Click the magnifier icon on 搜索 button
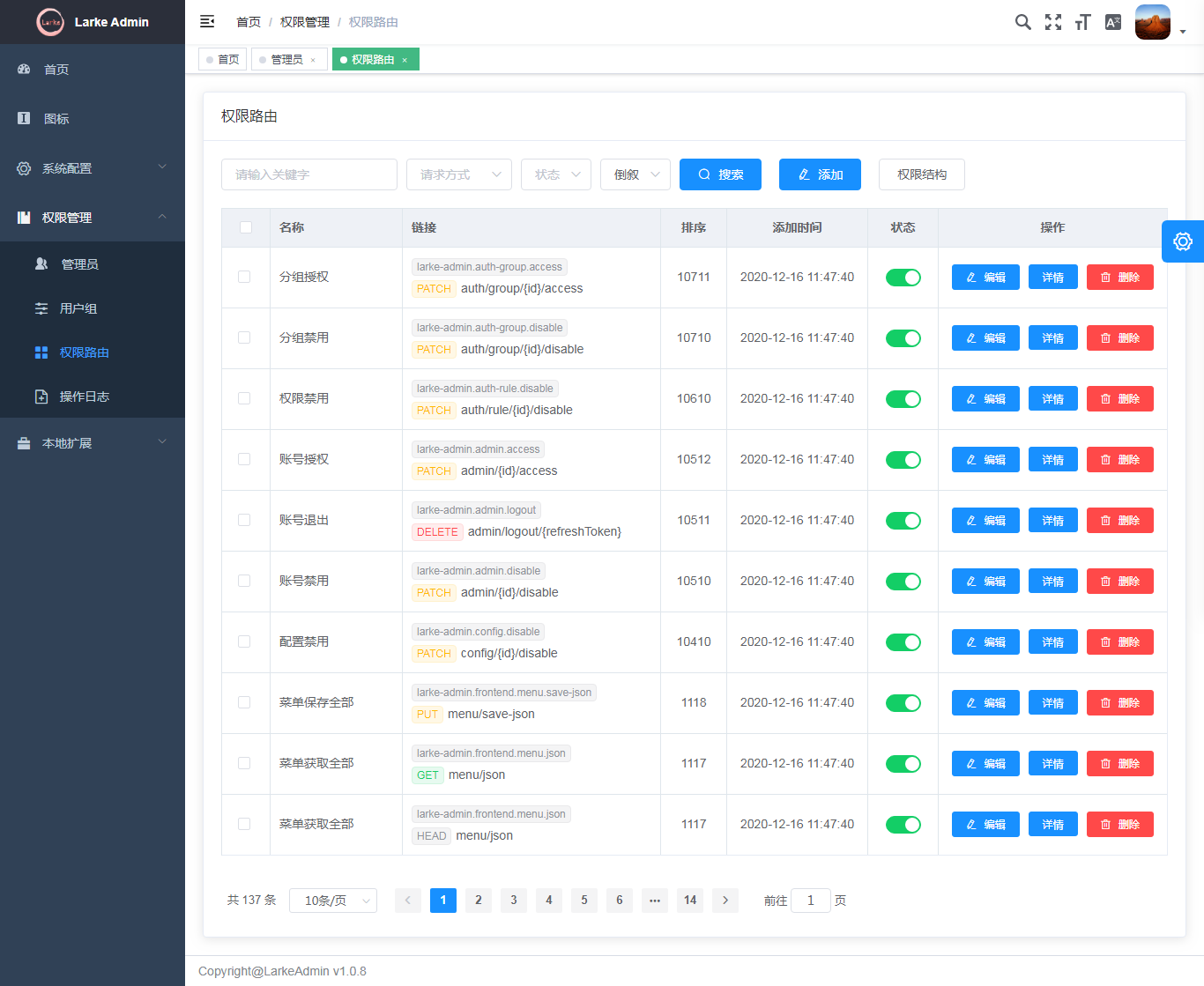 coord(704,174)
